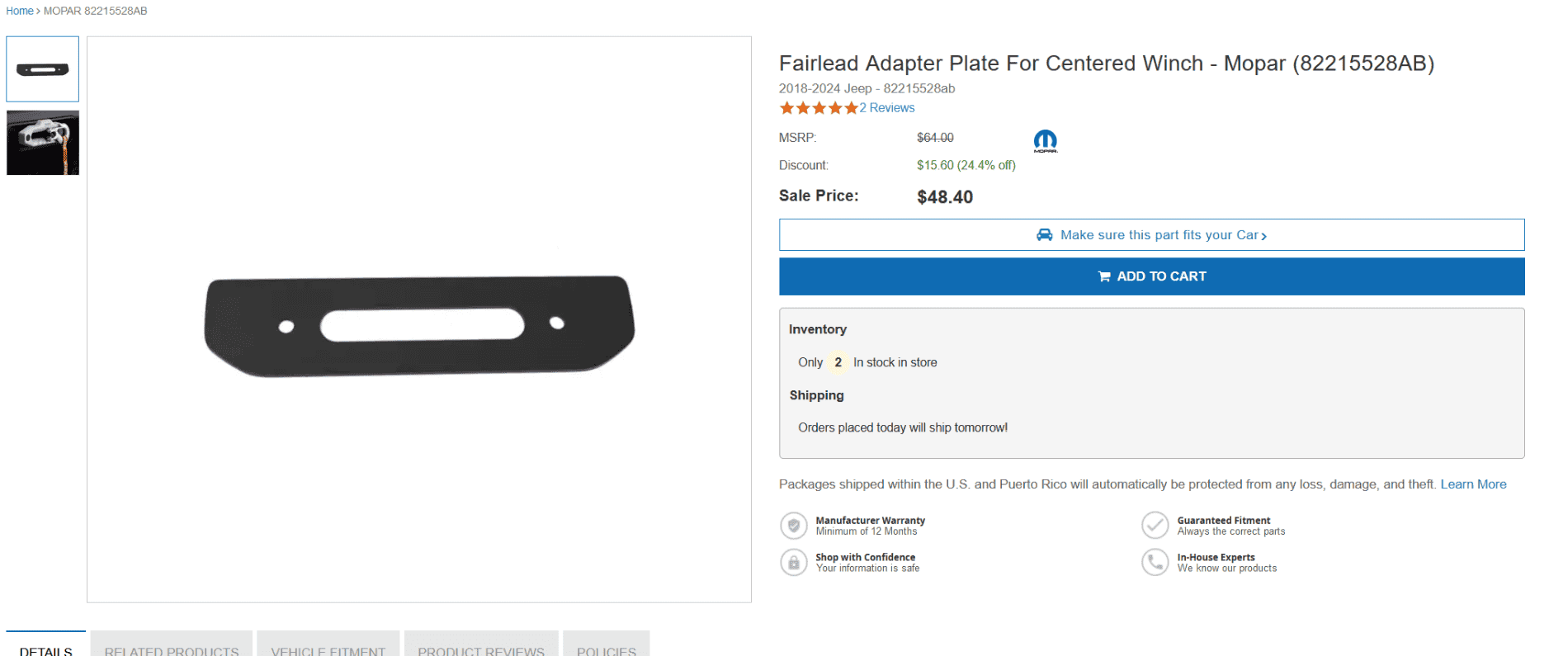
Task: Open the 2 Reviews link
Action: click(x=886, y=107)
